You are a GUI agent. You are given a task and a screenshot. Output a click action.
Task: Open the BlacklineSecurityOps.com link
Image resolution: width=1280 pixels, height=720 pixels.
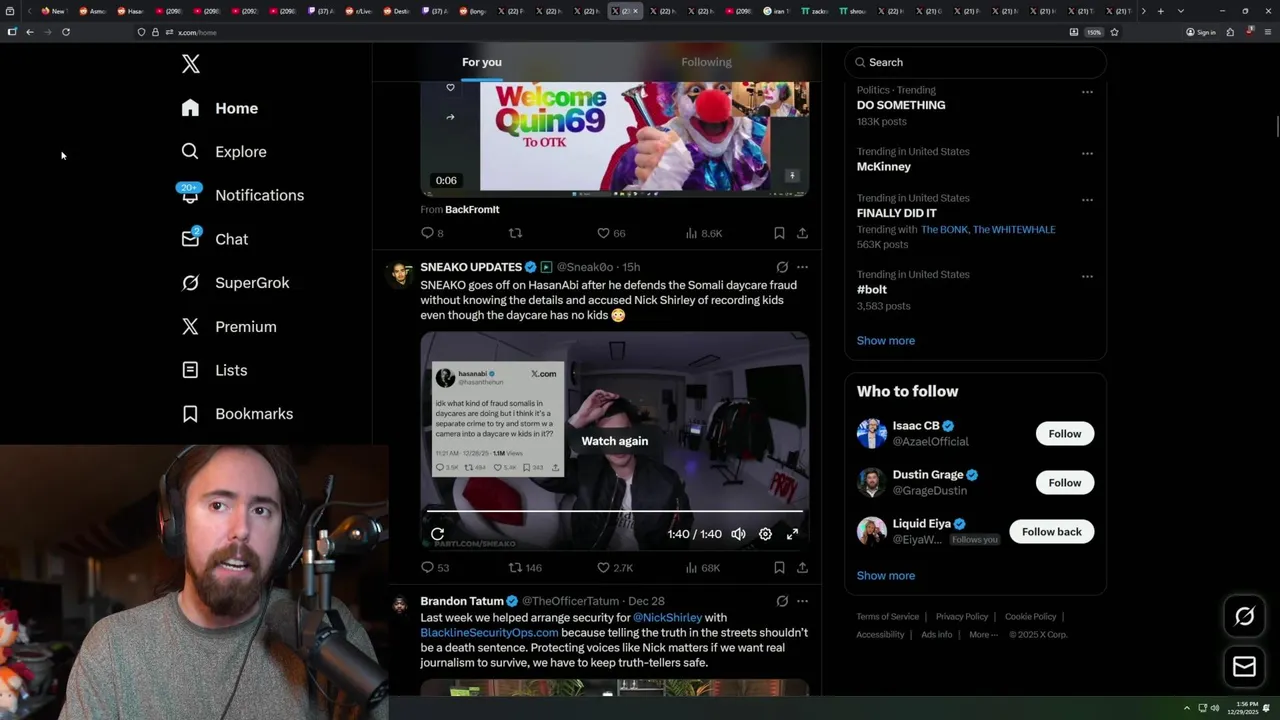pyautogui.click(x=490, y=633)
